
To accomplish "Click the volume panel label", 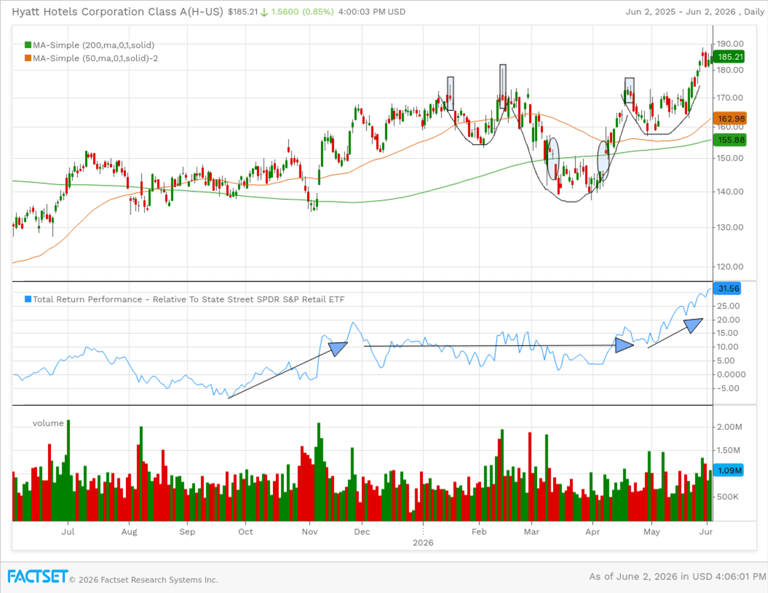I will (x=48, y=423).
